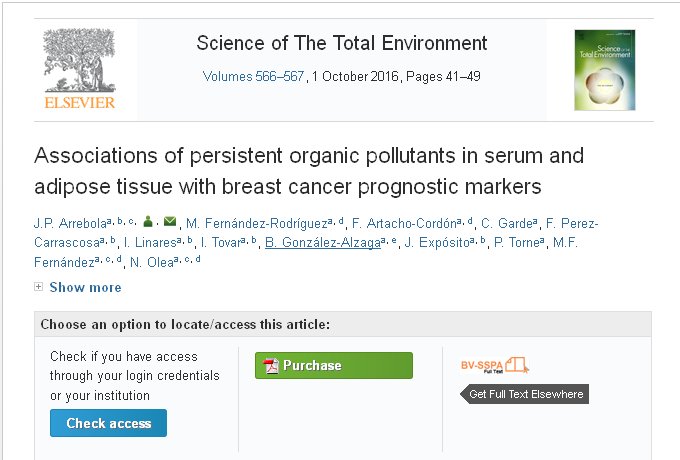Click the Purchase button label
This screenshot has width=680, height=460.
pyautogui.click(x=312, y=366)
